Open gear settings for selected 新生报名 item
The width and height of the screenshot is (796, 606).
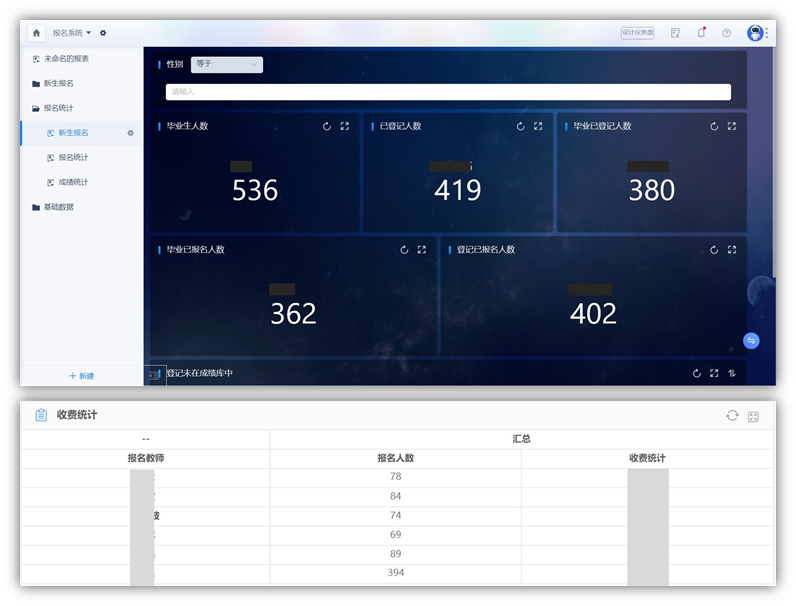(130, 133)
